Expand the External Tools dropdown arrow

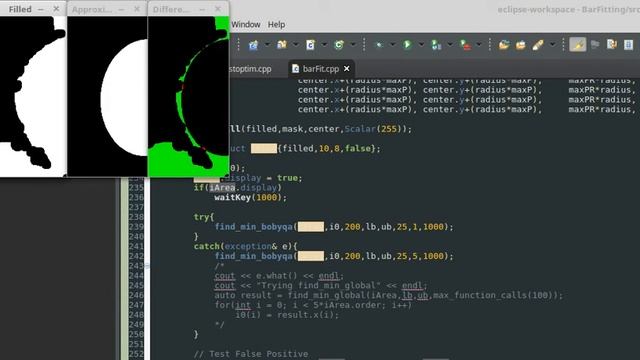[x=479, y=44]
